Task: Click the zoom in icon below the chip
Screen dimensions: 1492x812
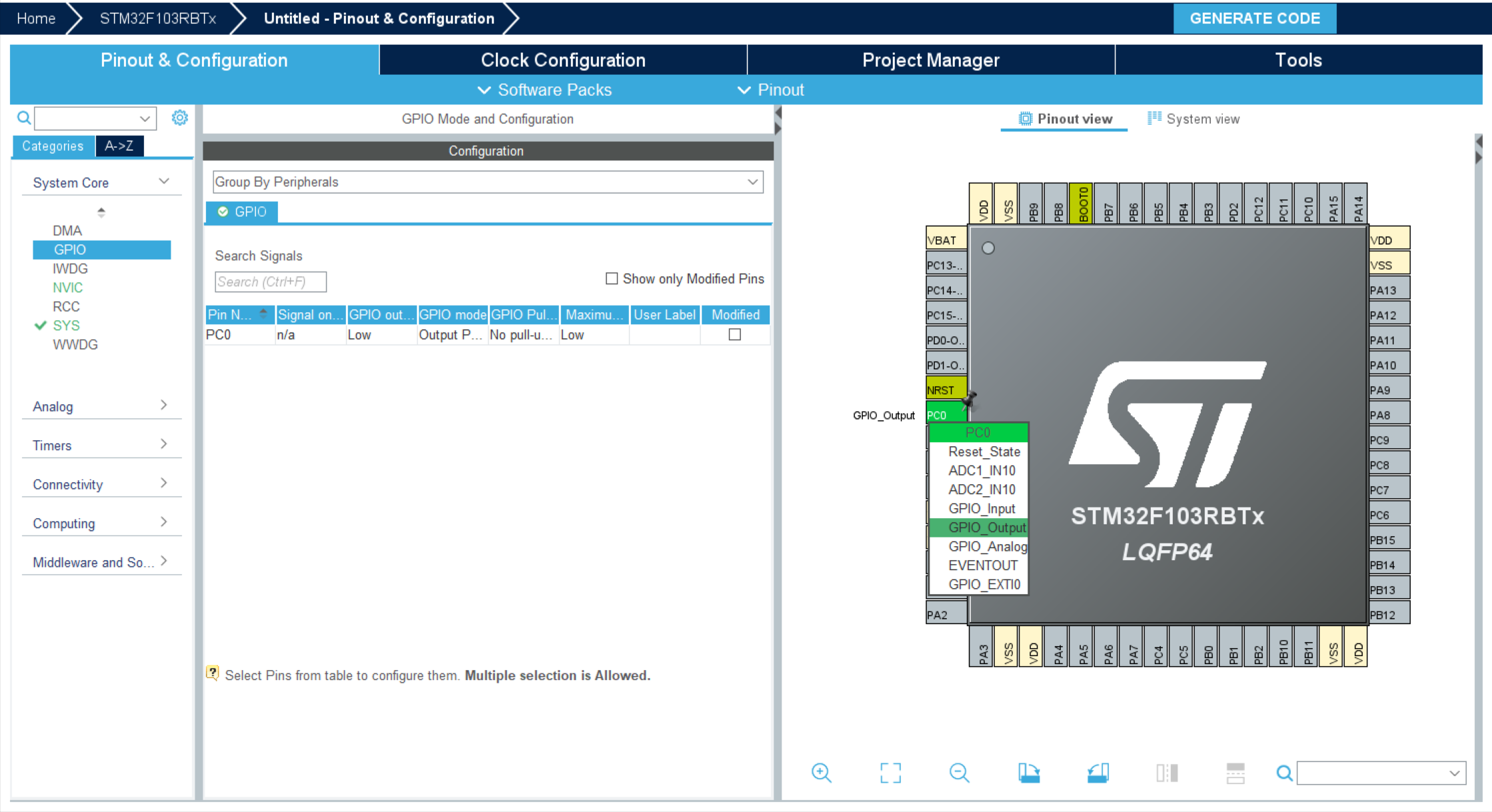Action: pyautogui.click(x=821, y=773)
